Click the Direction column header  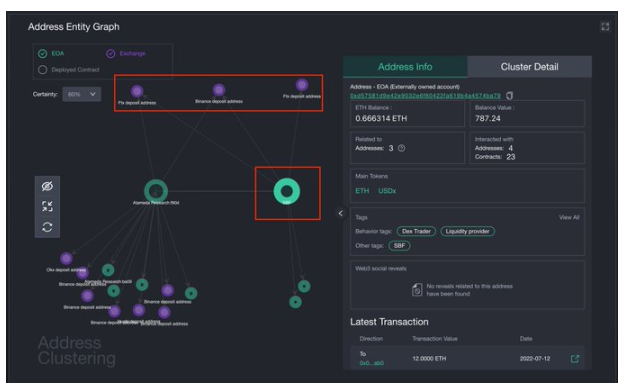[371, 339]
